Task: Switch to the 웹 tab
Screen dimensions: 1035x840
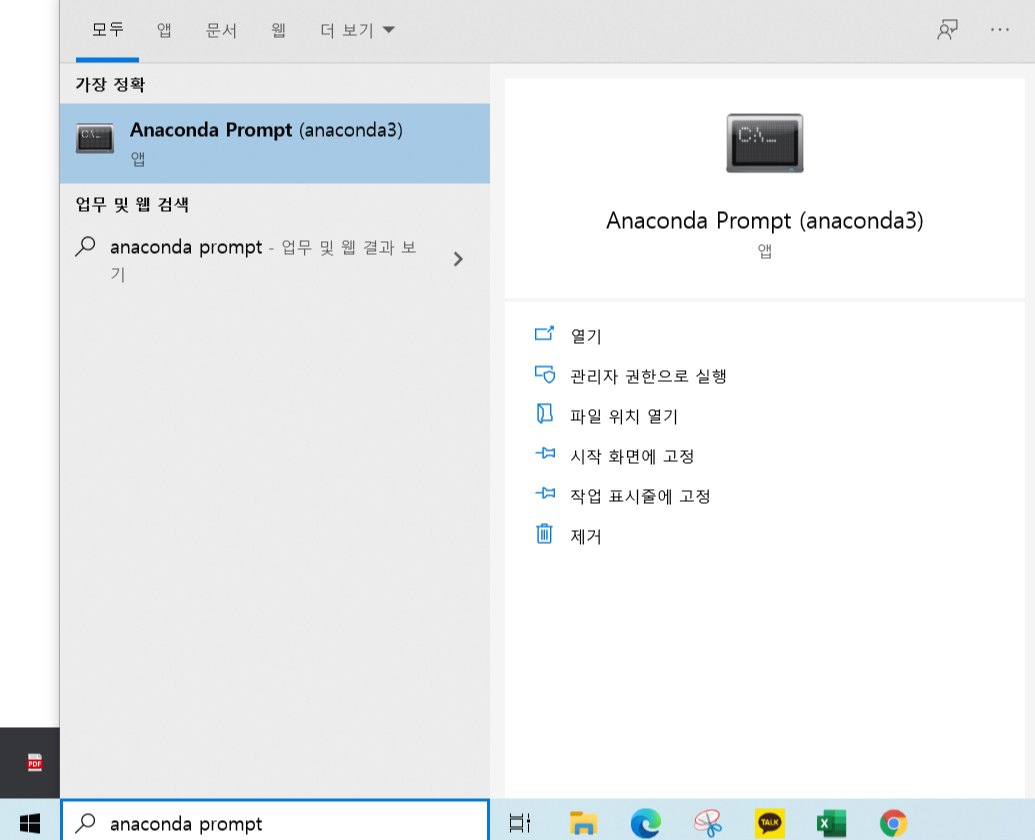Action: [278, 30]
